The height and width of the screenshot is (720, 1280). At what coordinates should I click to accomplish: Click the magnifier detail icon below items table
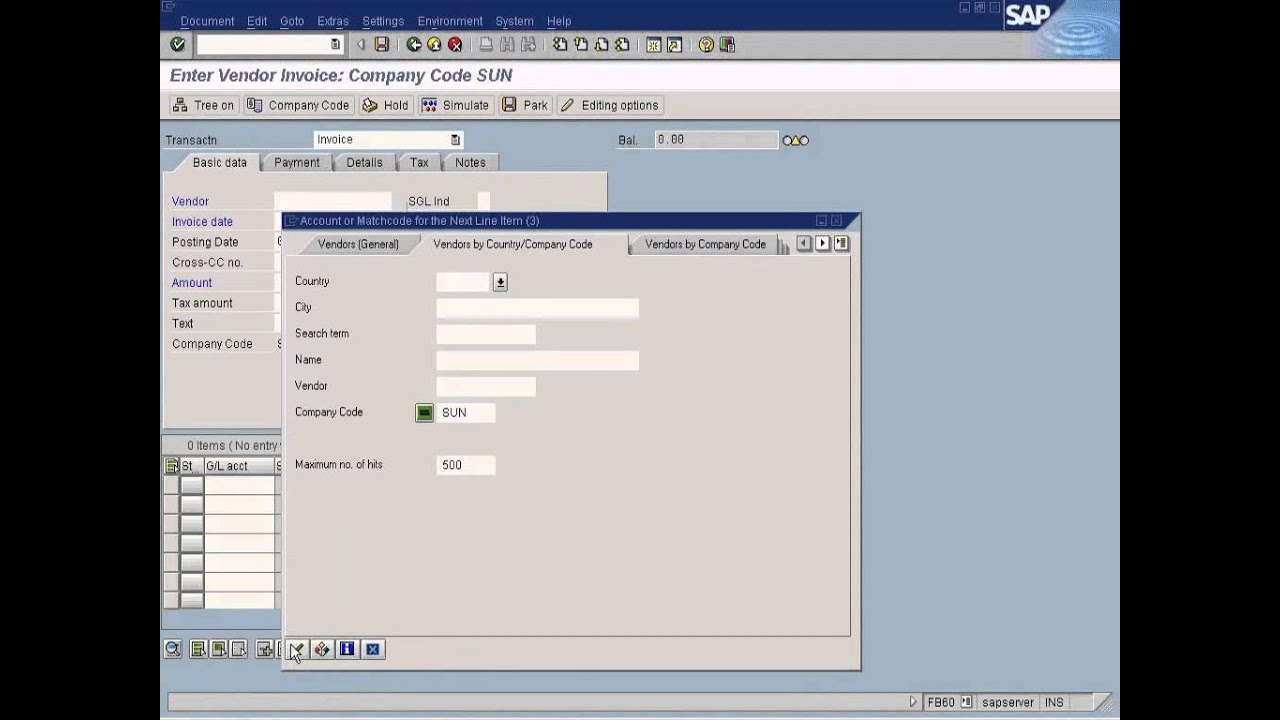[173, 650]
